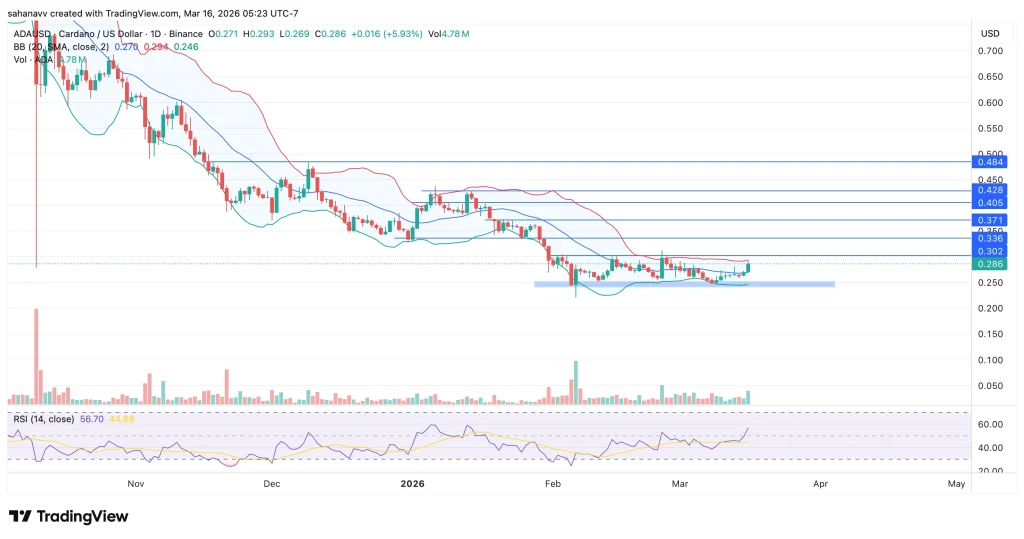Viewport: 1024px width, 539px height.
Task: Select the 0.371 price level label
Action: (992, 220)
